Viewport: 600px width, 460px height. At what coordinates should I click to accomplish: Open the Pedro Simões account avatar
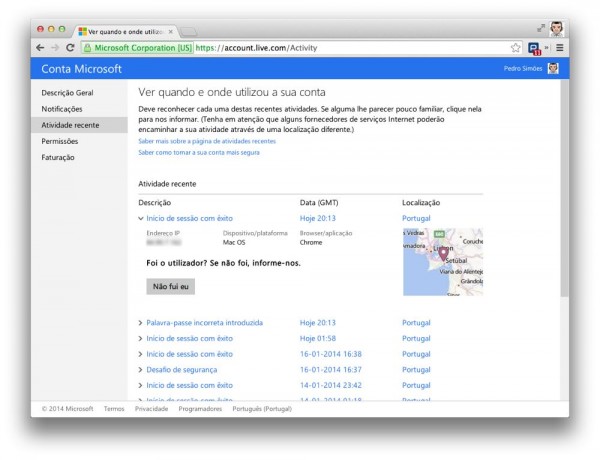coord(553,68)
